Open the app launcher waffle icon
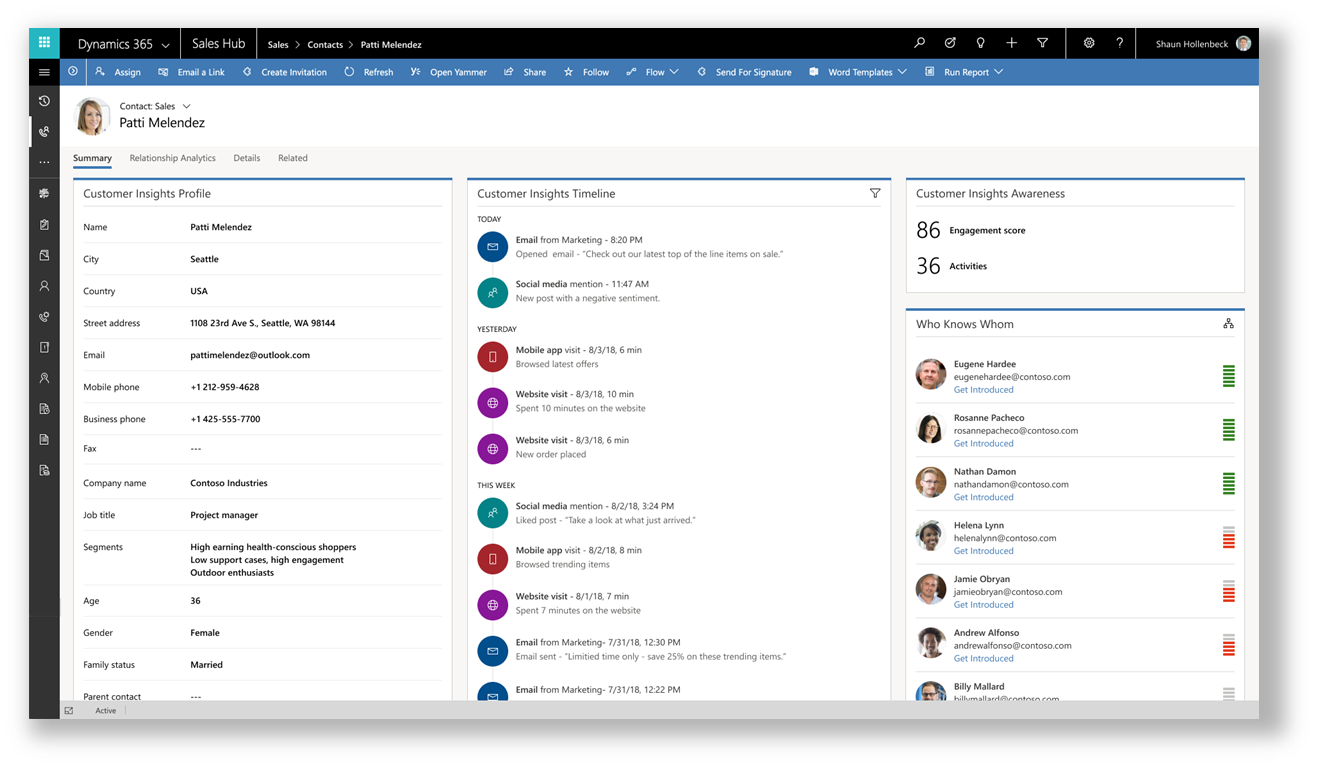The height and width of the screenshot is (767, 1317). (x=44, y=43)
